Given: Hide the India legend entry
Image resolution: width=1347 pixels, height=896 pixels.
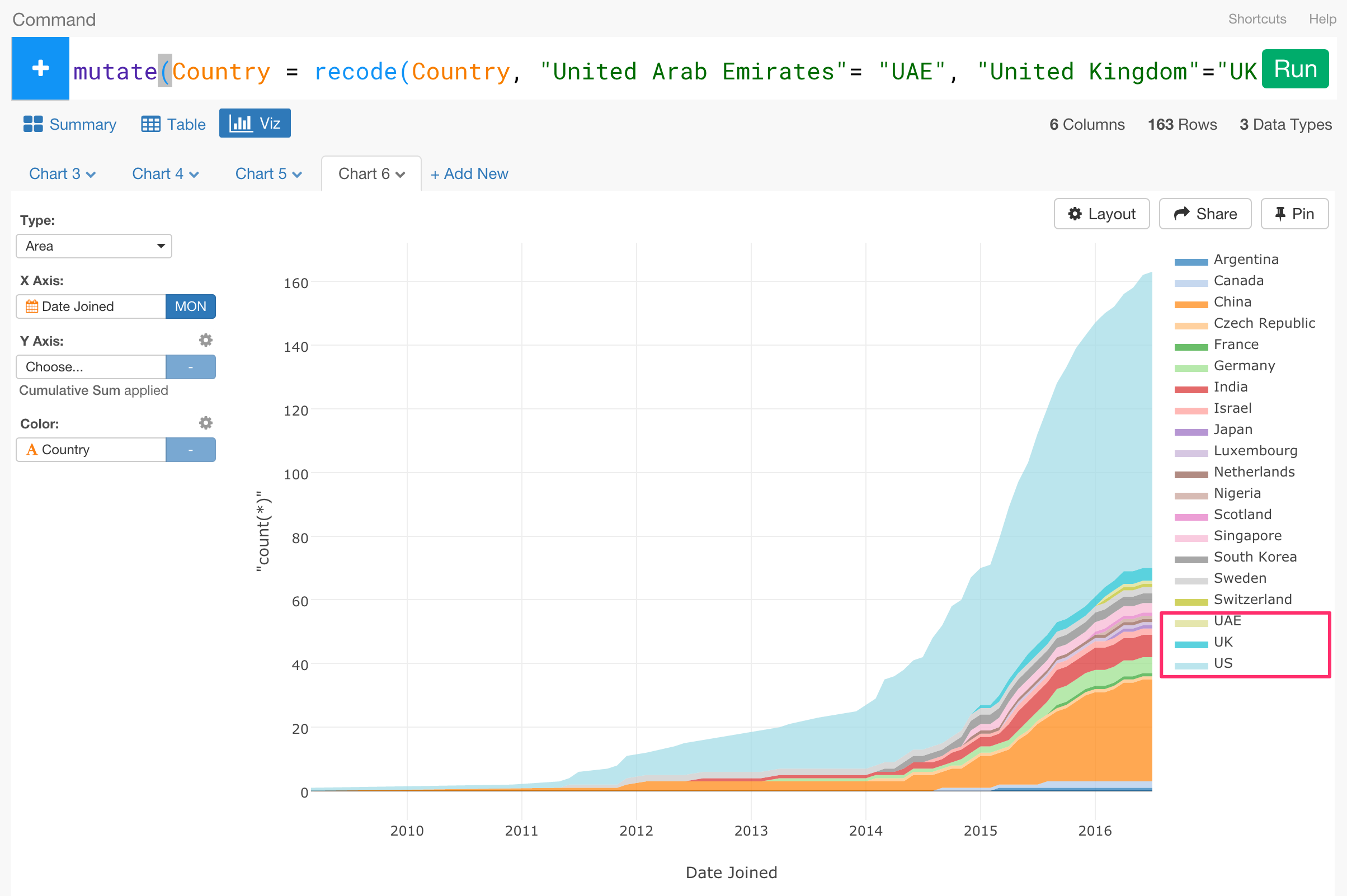Looking at the screenshot, I should [x=1230, y=387].
